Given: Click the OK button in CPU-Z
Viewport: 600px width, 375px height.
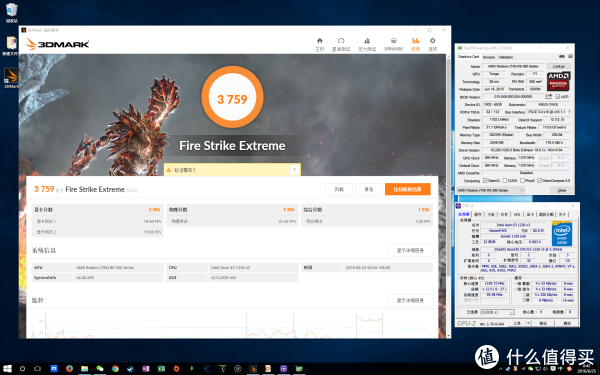Looking at the screenshot, I should click(x=567, y=323).
